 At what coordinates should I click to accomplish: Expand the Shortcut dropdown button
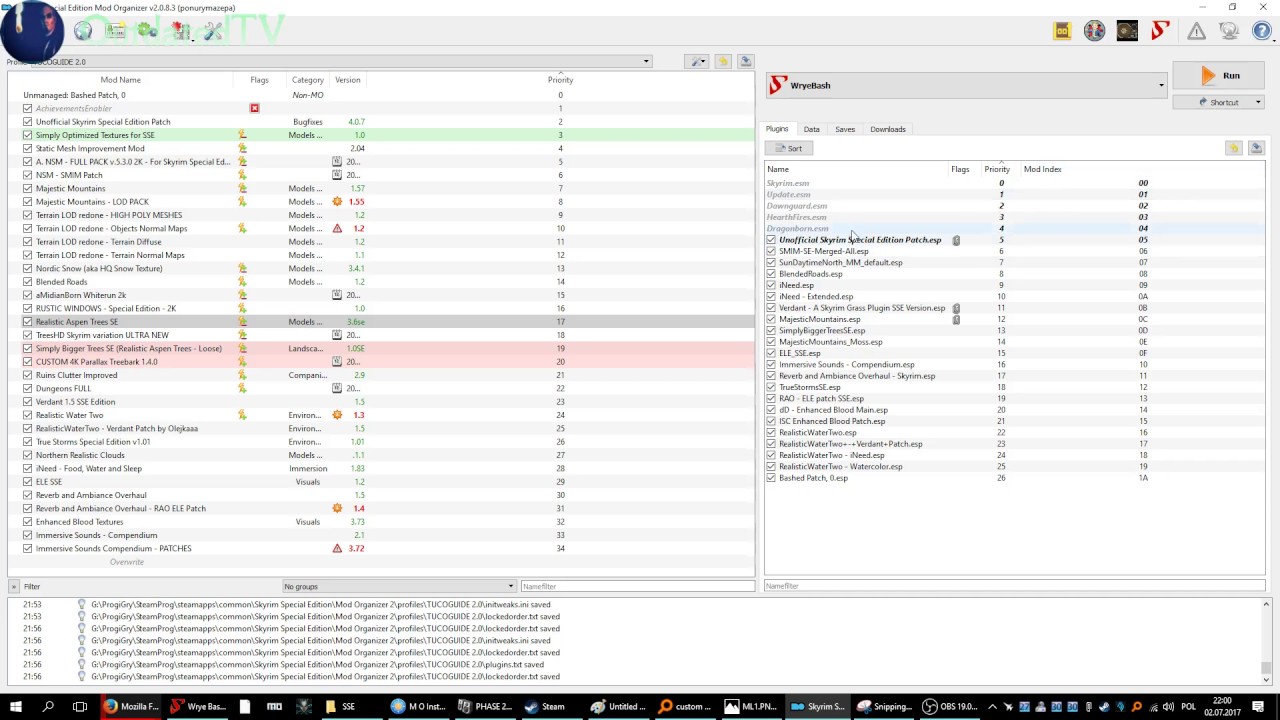click(1258, 102)
